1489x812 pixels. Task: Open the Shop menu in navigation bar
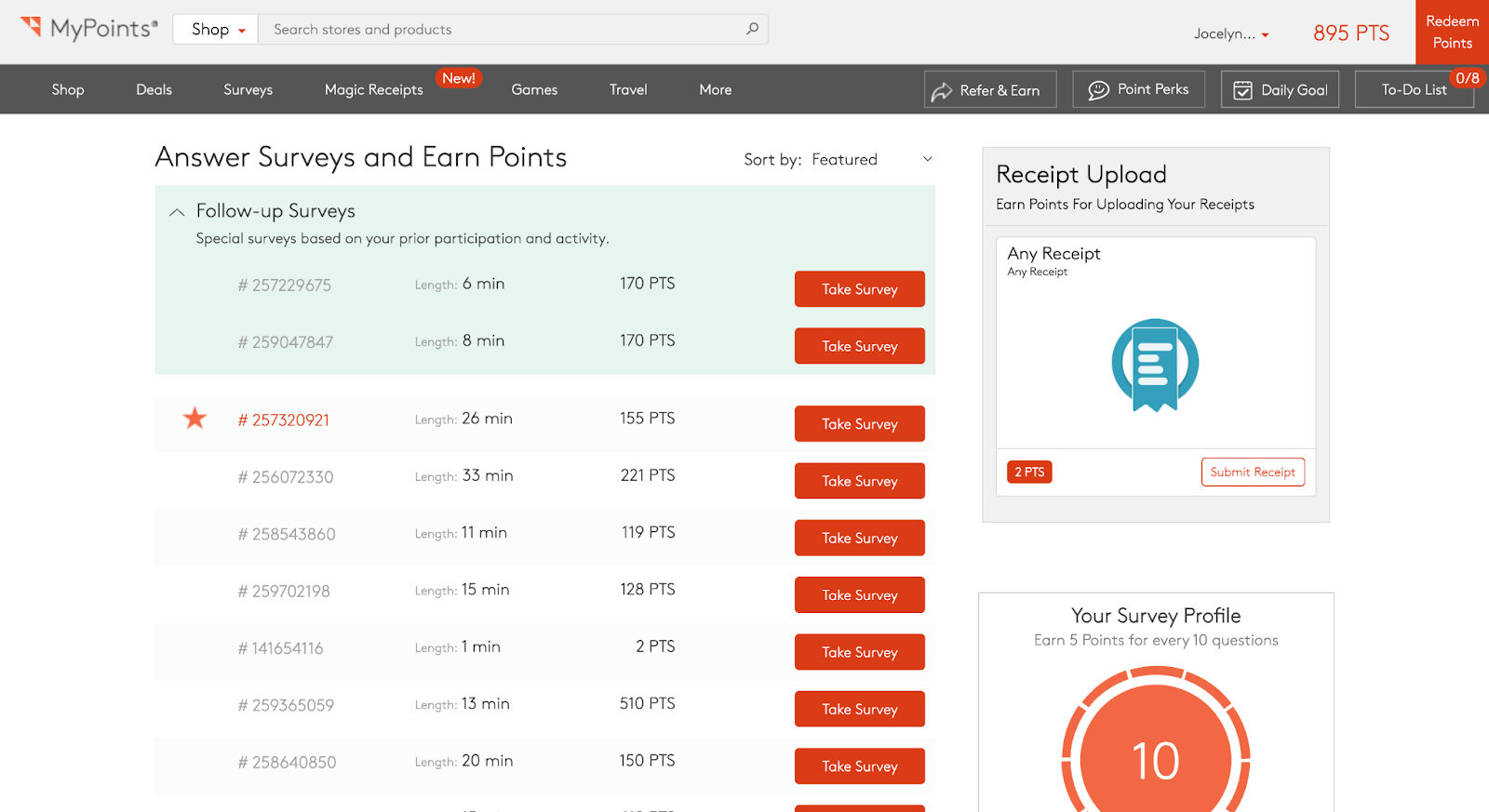[x=68, y=89]
